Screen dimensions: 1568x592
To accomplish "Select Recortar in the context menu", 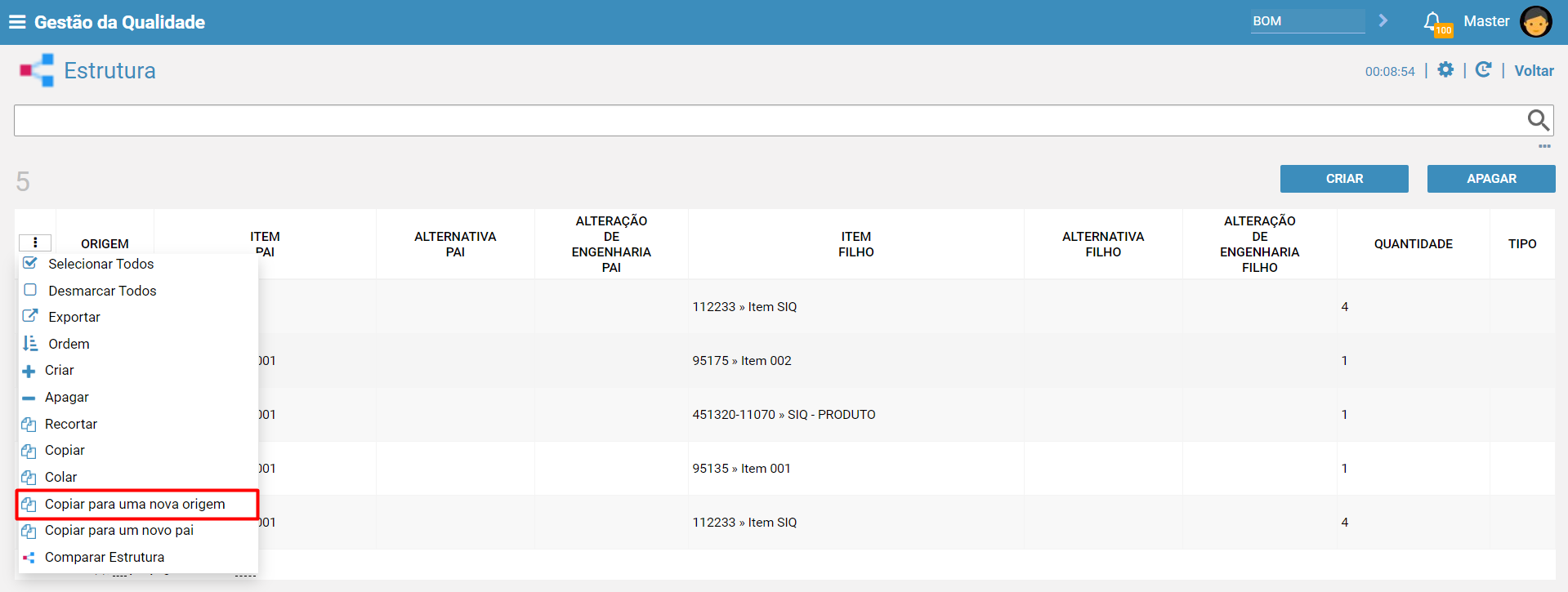I will pos(71,424).
